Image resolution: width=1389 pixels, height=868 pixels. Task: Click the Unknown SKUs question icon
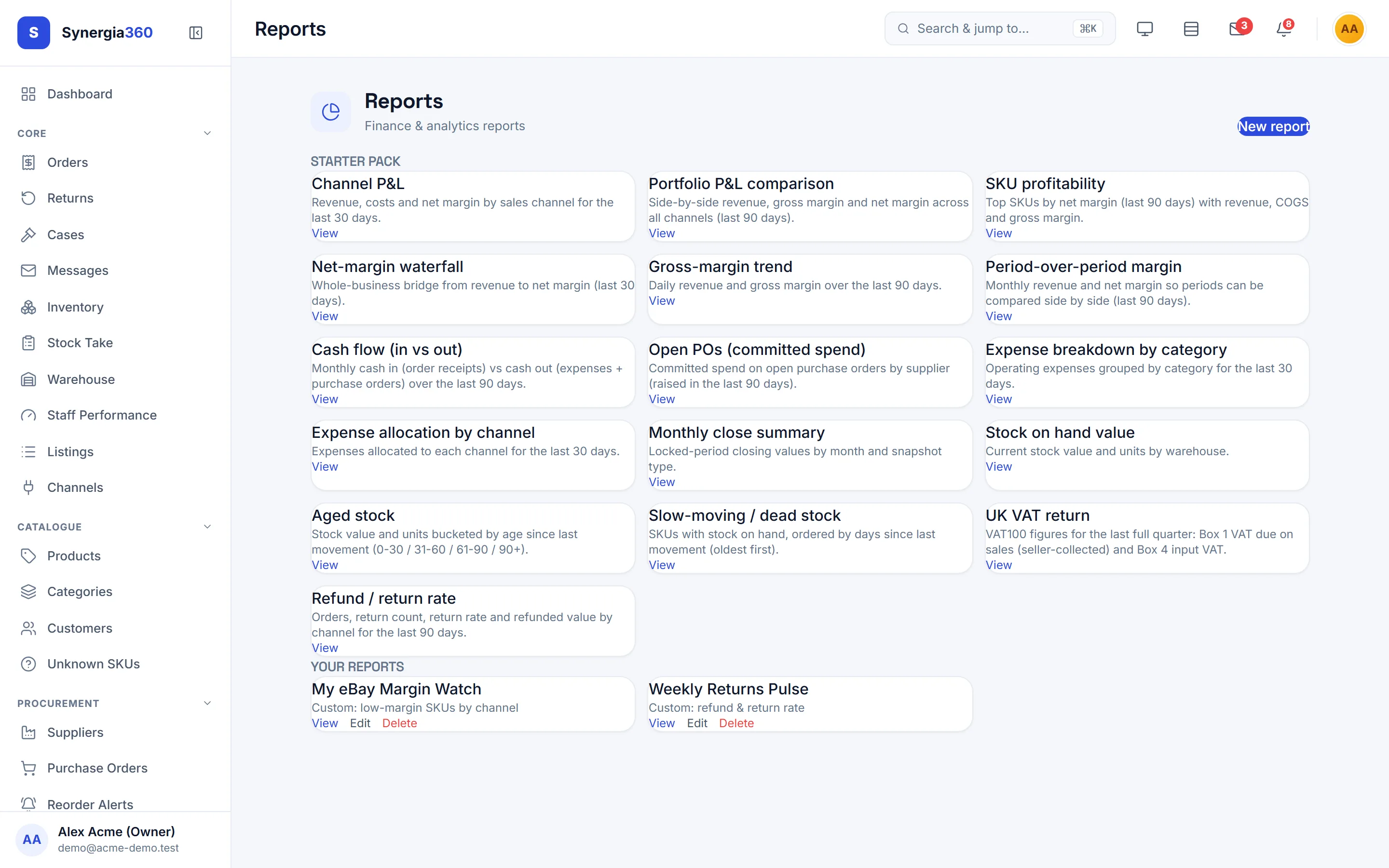coord(28,664)
